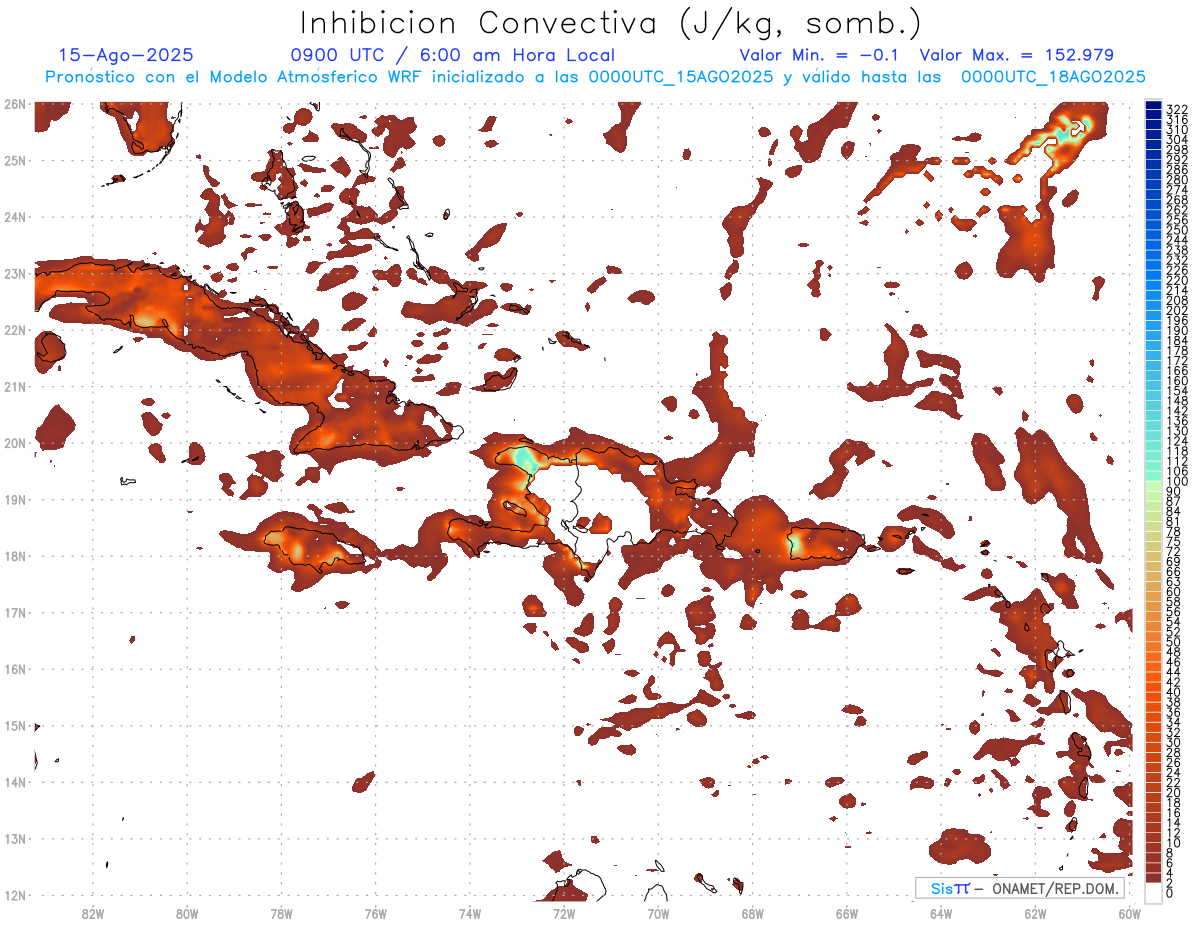Click the 24N latitude axis label

click(x=14, y=216)
